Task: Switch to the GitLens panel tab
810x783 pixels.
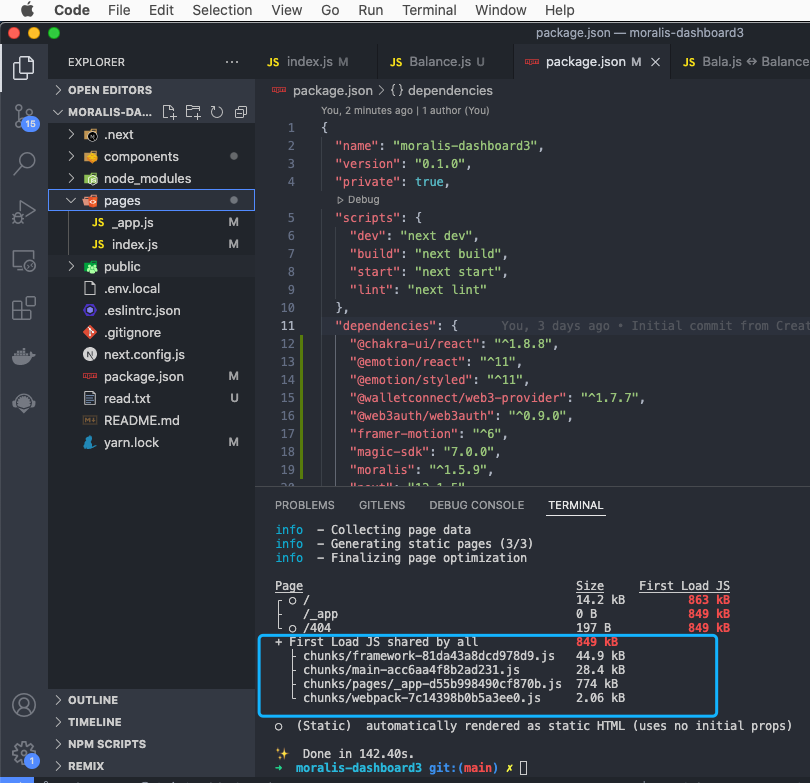Action: click(x=382, y=505)
